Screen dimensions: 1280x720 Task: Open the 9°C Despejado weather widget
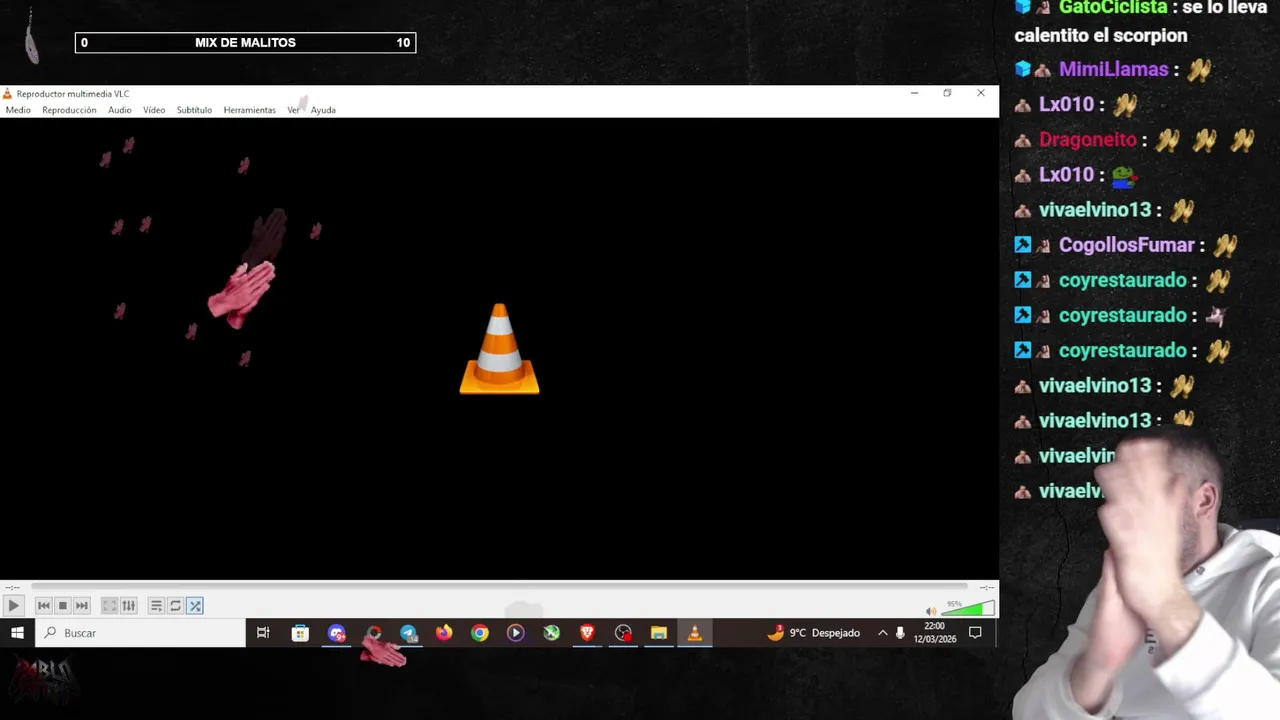pyautogui.click(x=814, y=633)
